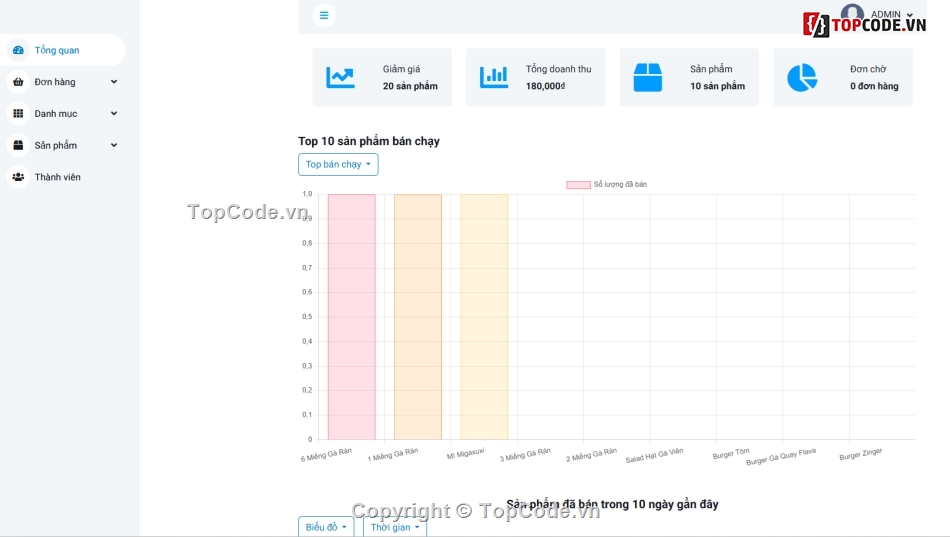Expand the Sản phẩm submenu chevron
This screenshot has height=537, width=950.
click(114, 145)
